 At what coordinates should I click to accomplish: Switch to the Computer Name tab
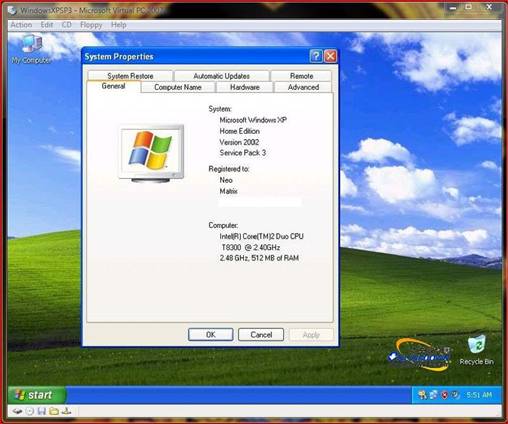[x=178, y=87]
